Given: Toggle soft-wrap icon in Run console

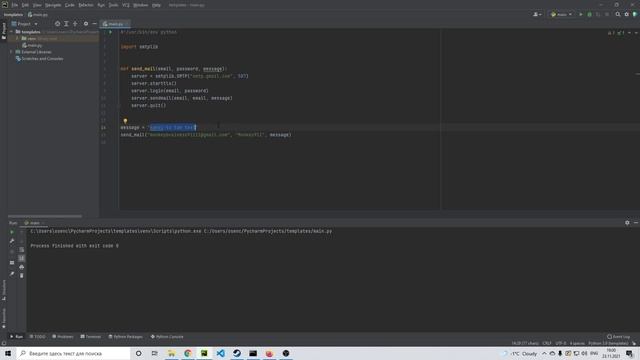Looking at the screenshot, I should 22,249.
